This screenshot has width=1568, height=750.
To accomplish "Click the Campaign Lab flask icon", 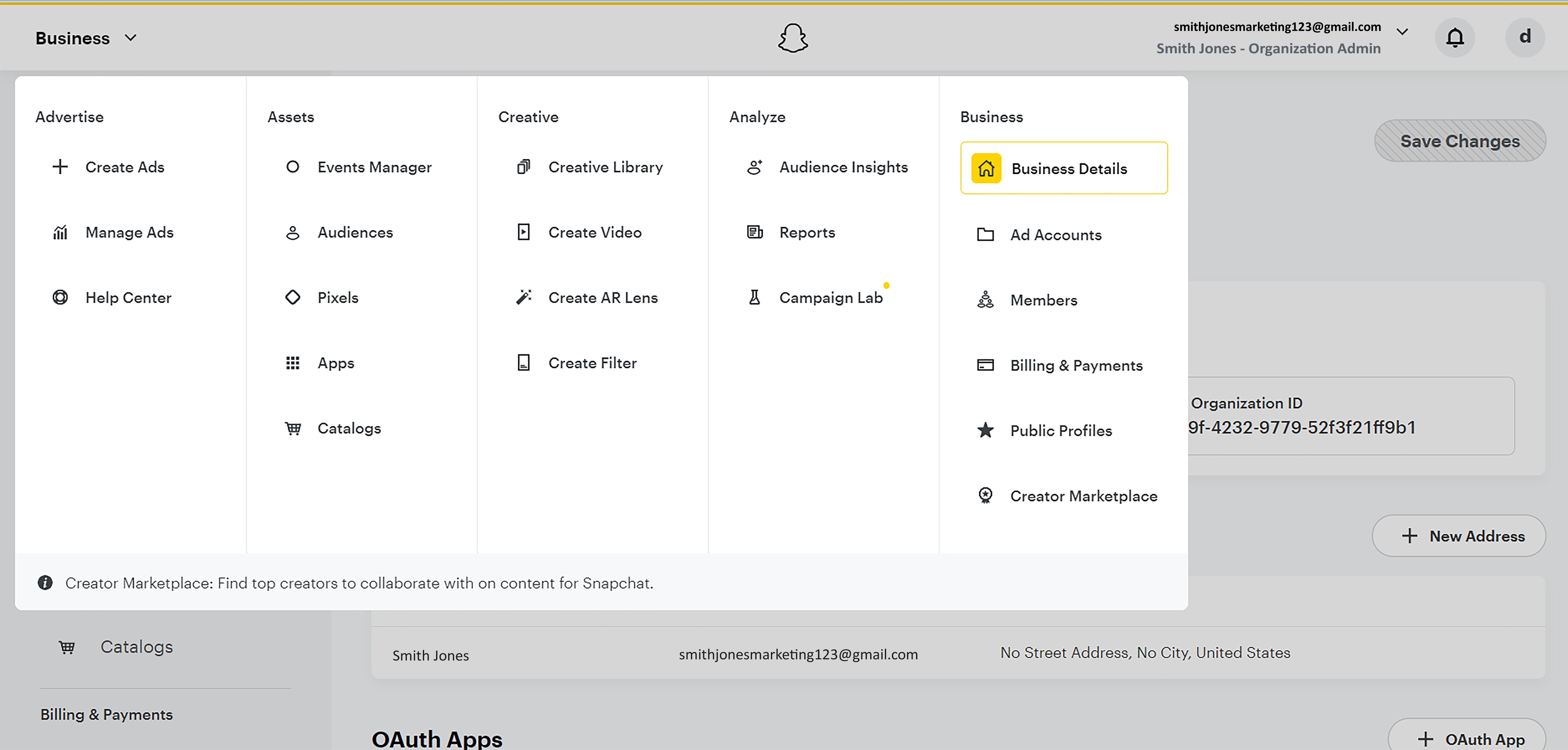I will click(x=755, y=297).
